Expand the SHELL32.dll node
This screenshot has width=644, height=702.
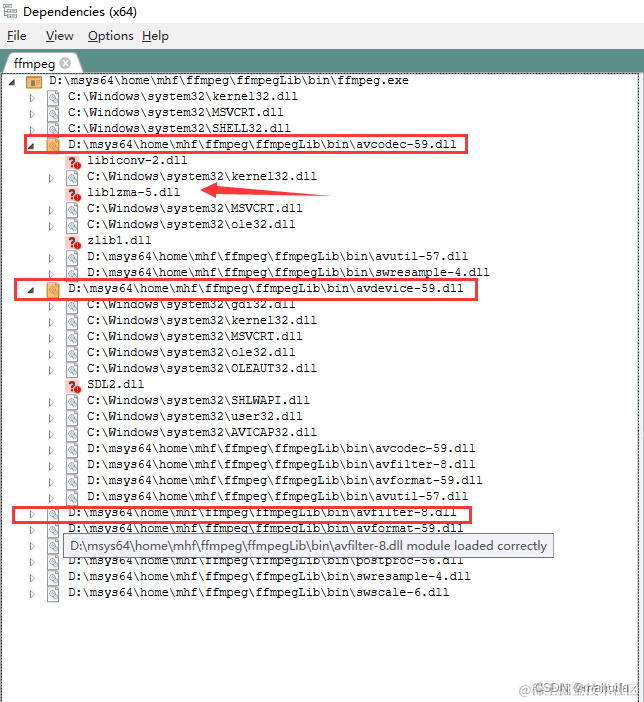32,130
